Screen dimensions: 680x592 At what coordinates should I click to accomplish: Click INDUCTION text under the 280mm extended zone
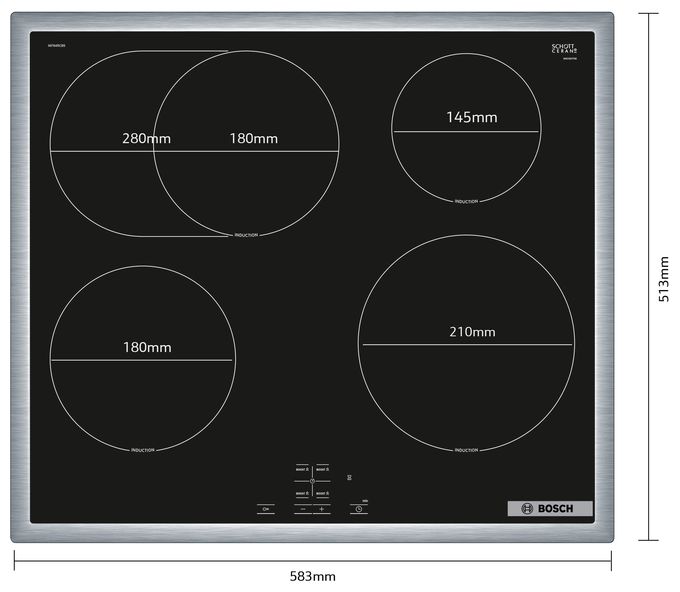[246, 235]
